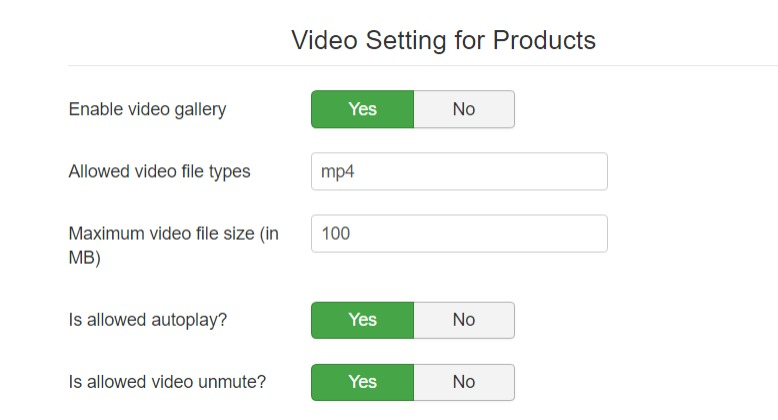
Task: Click the 'Video Setting for Products' heading
Action: tap(443, 40)
